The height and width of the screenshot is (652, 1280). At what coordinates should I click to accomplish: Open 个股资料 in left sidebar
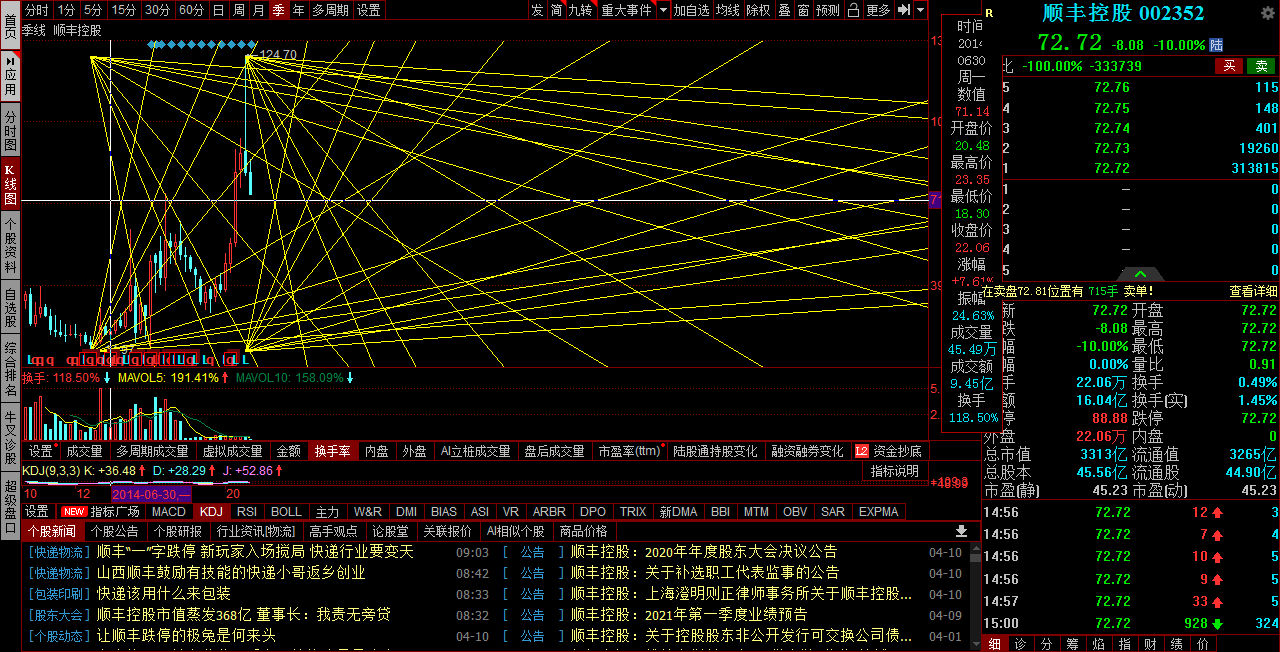coord(10,247)
